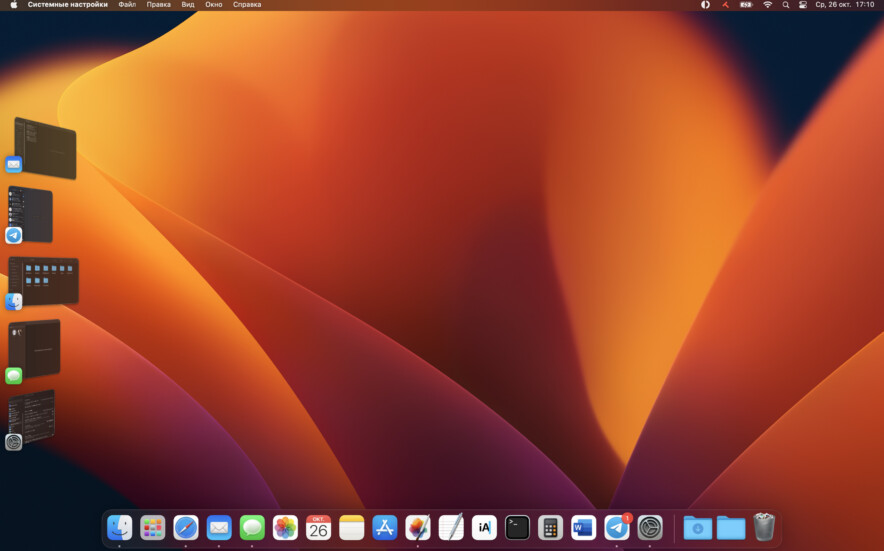Launch Photos from the Dock
The width and height of the screenshot is (884, 551).
(x=285, y=528)
